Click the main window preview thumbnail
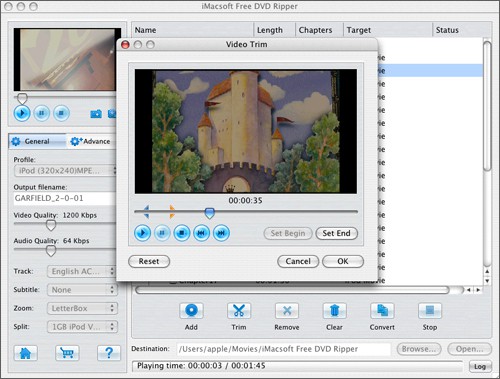 pyautogui.click(x=65, y=59)
